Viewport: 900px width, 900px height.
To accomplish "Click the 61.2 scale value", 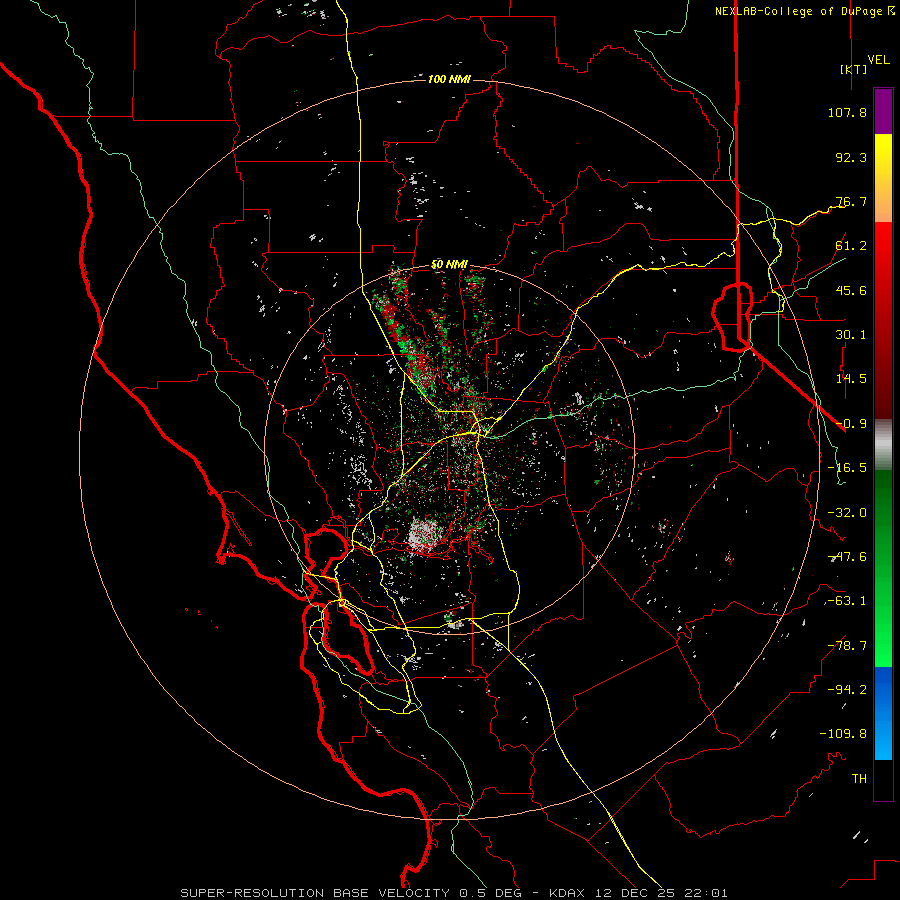I will [x=851, y=246].
